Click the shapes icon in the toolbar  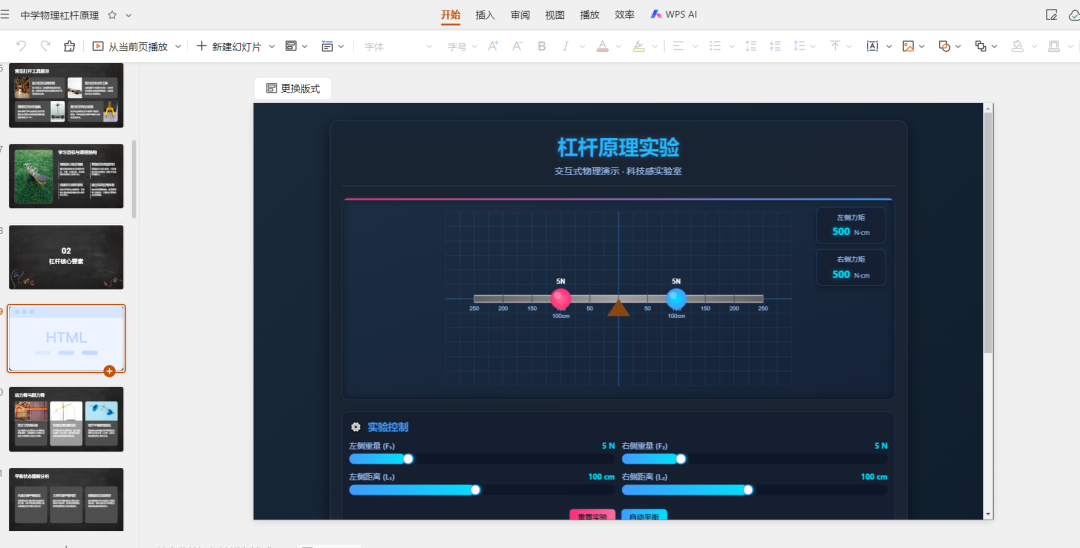[944, 46]
